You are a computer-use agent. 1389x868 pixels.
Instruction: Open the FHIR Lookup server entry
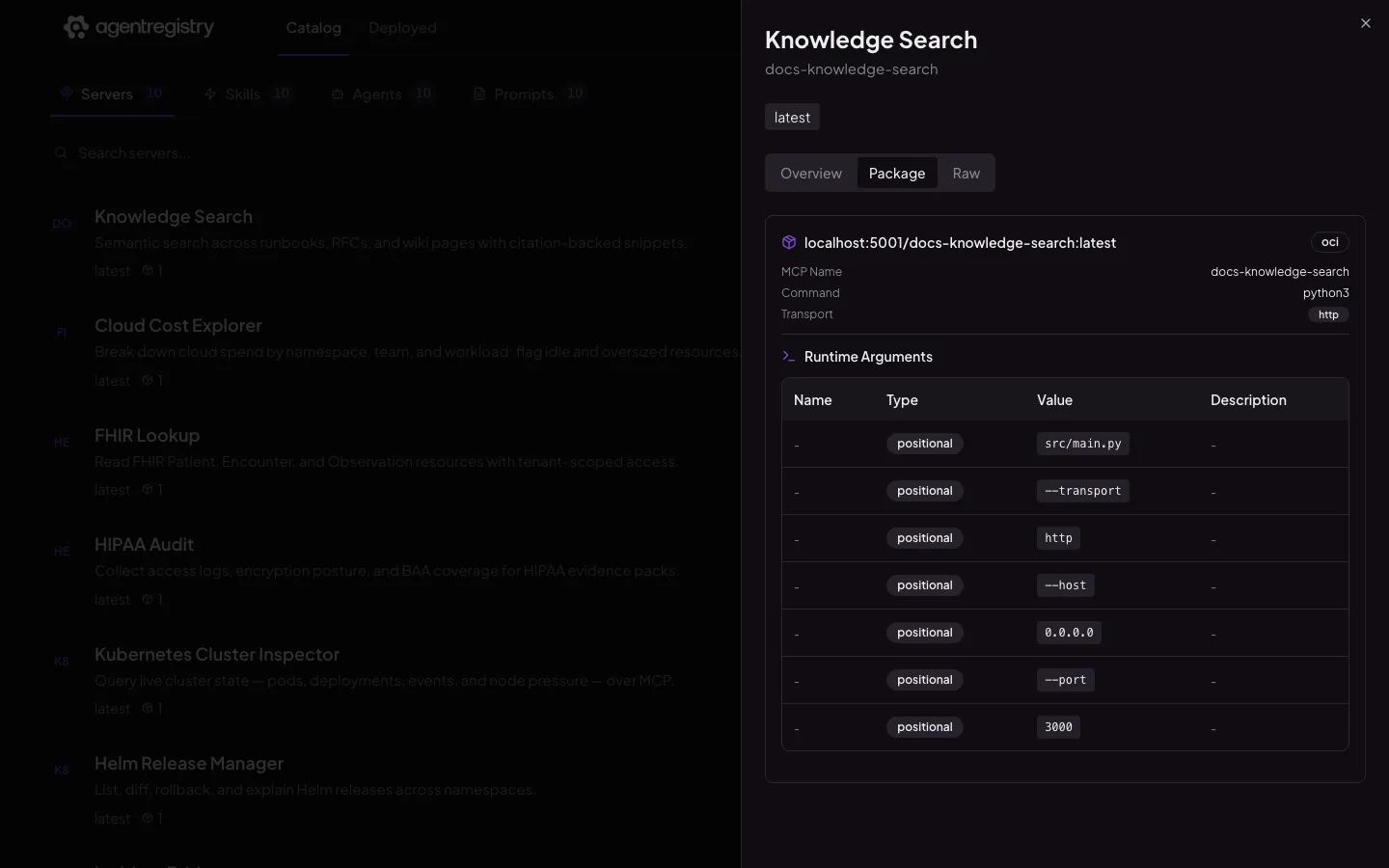395,462
